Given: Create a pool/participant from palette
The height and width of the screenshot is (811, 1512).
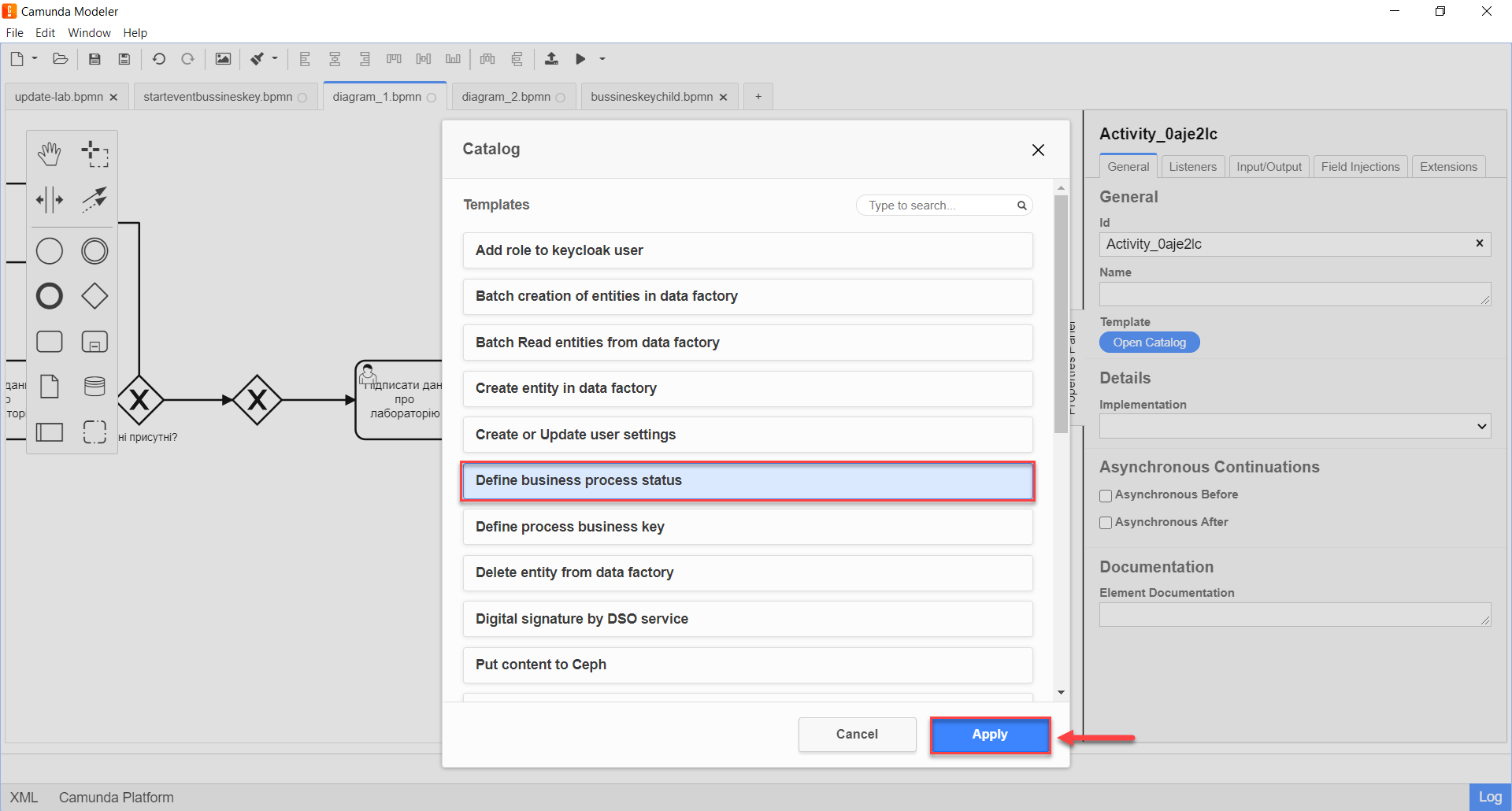Looking at the screenshot, I should click(x=50, y=432).
